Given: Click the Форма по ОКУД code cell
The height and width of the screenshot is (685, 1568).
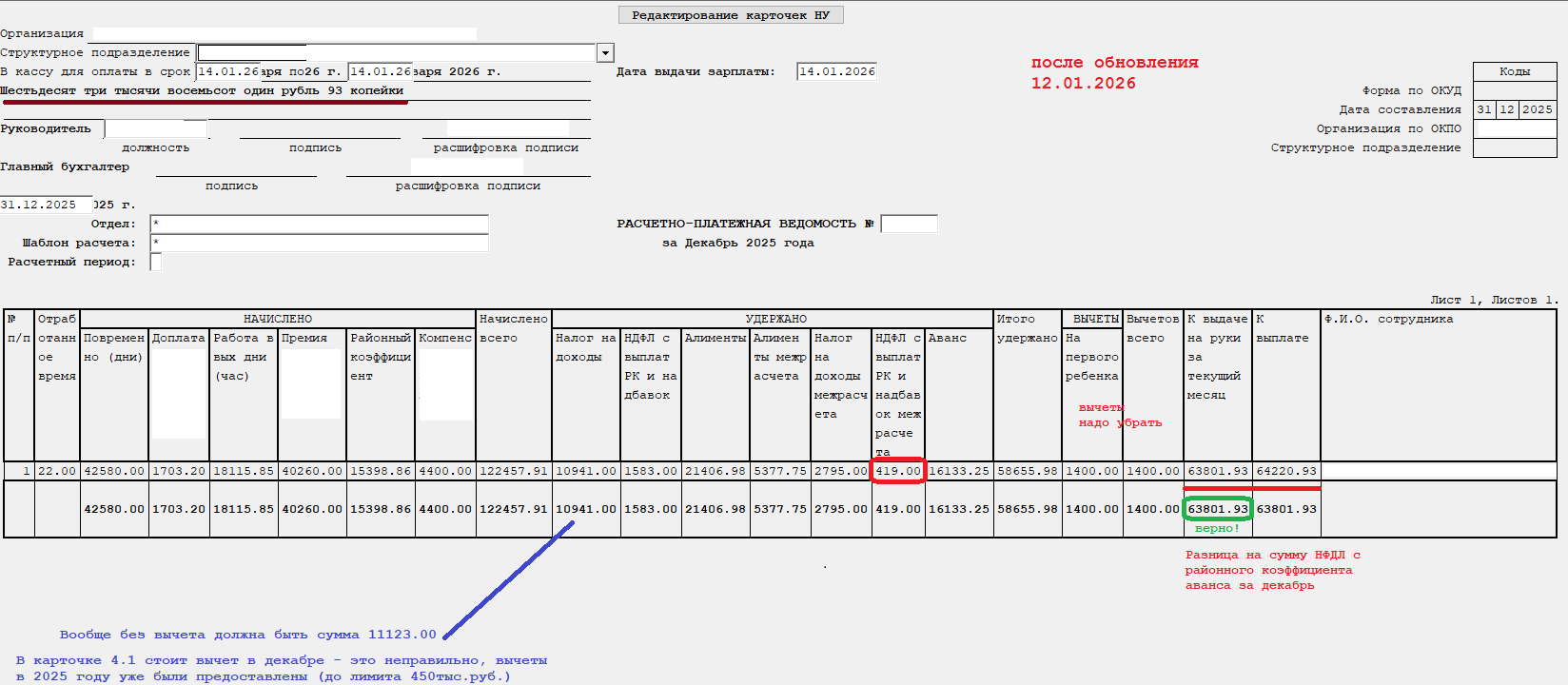Looking at the screenshot, I should pyautogui.click(x=1515, y=90).
